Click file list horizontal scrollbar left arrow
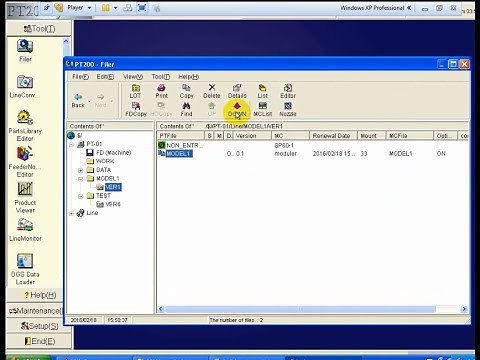The image size is (480, 360). (161, 309)
